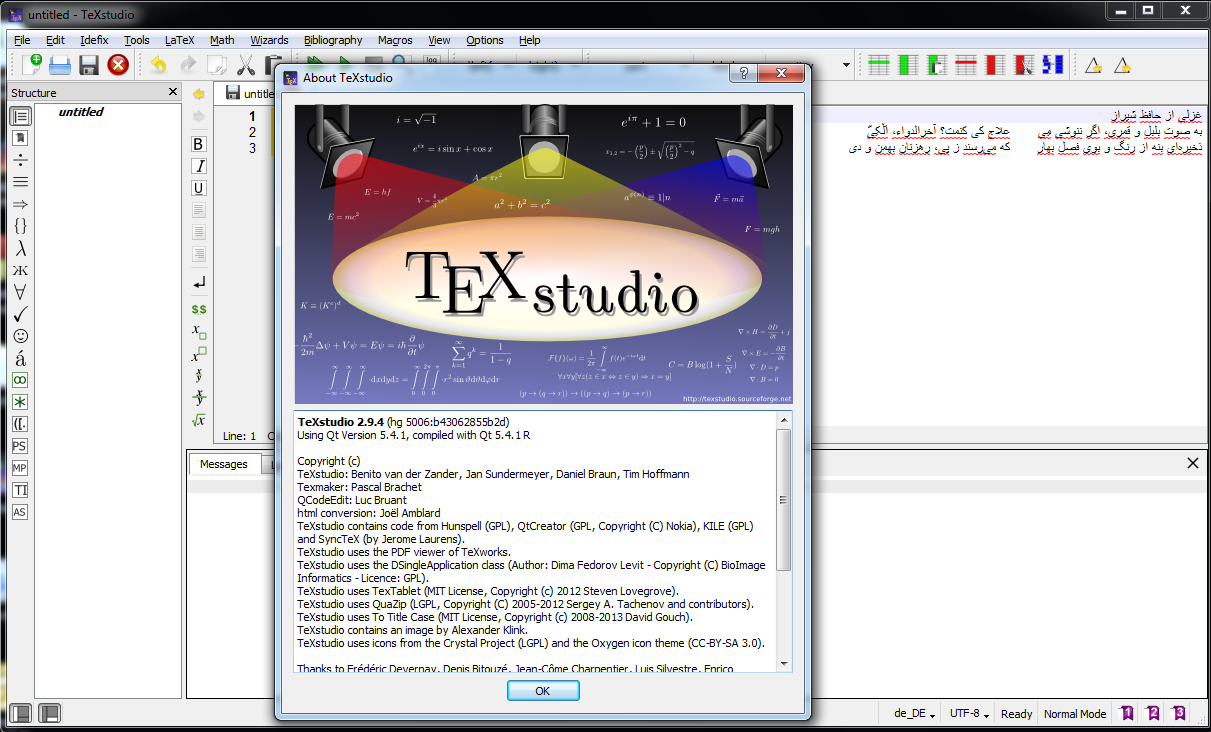Open the checkmark symbols panel

[x=20, y=314]
